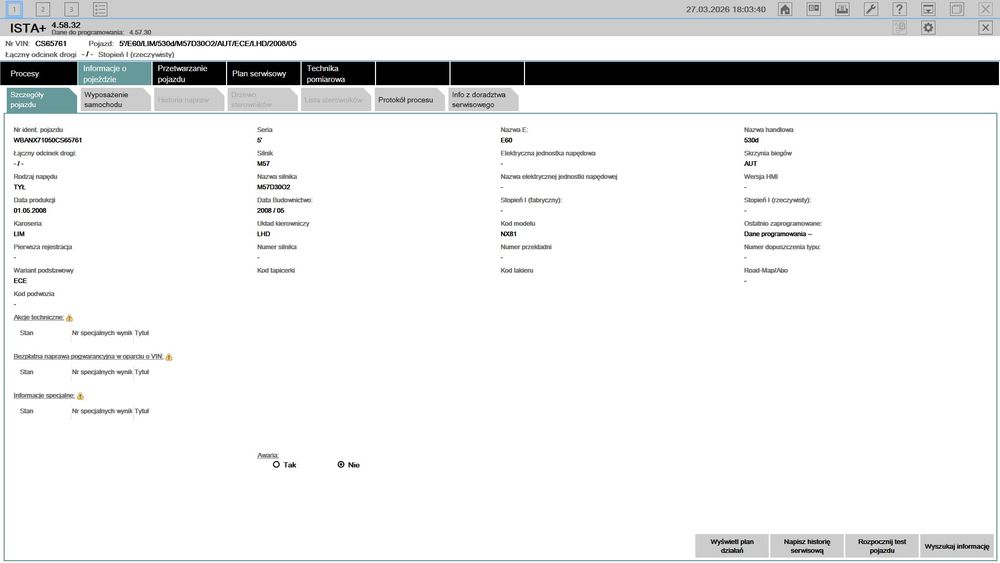Open help with the question mark icon
Image resolution: width=1000 pixels, height=563 pixels.
pyautogui.click(x=899, y=9)
